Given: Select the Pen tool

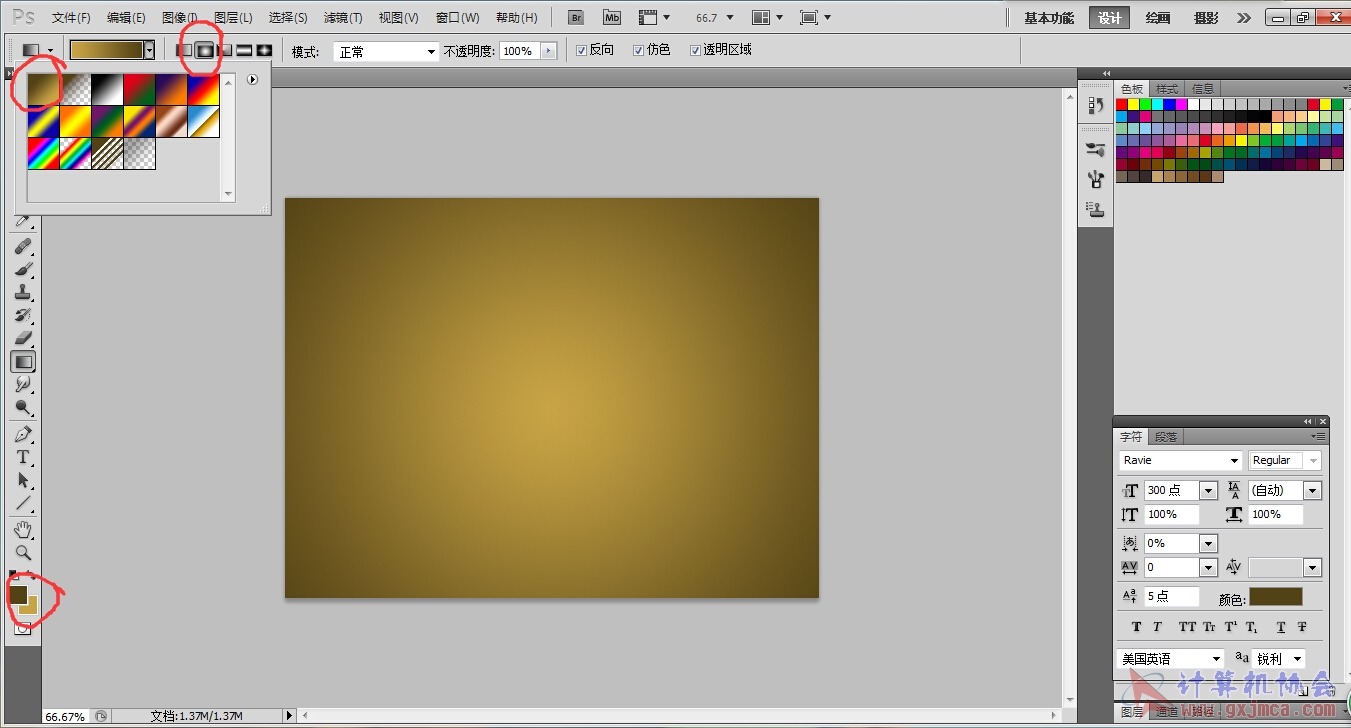Looking at the screenshot, I should (23, 434).
